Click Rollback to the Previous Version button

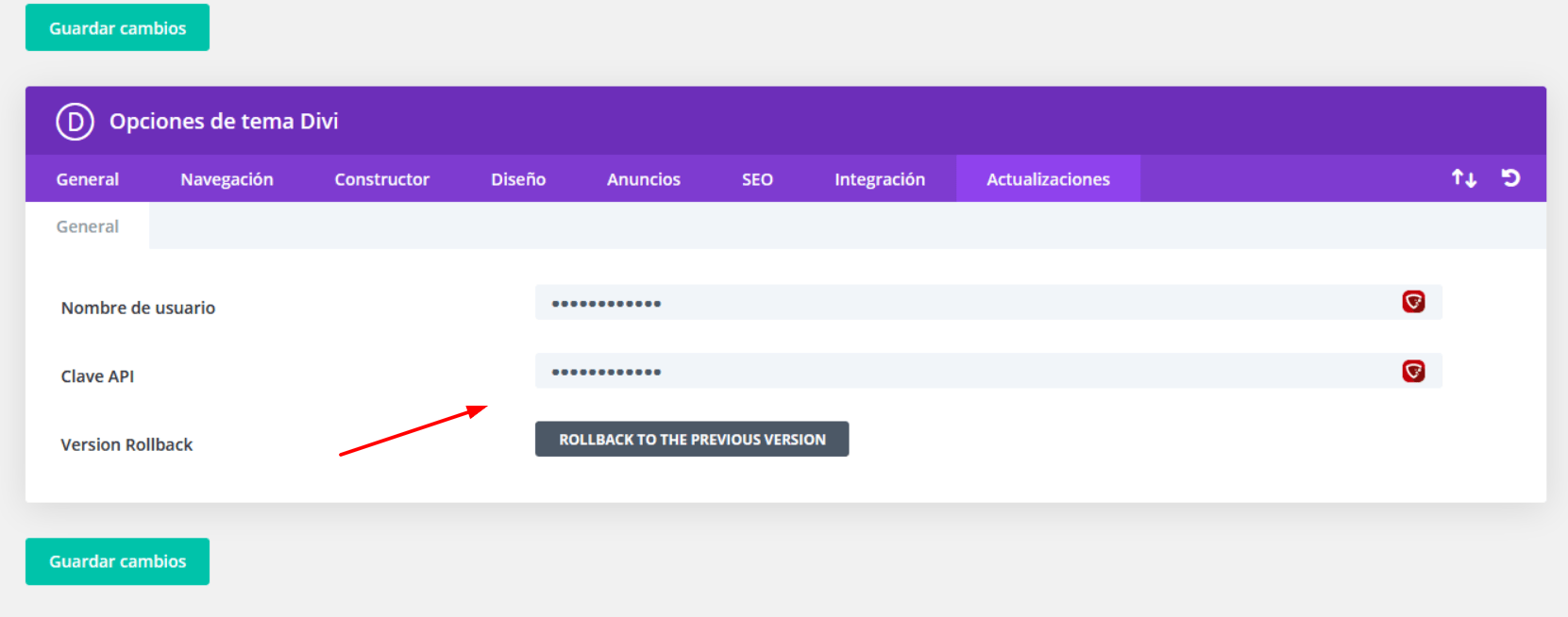click(692, 439)
